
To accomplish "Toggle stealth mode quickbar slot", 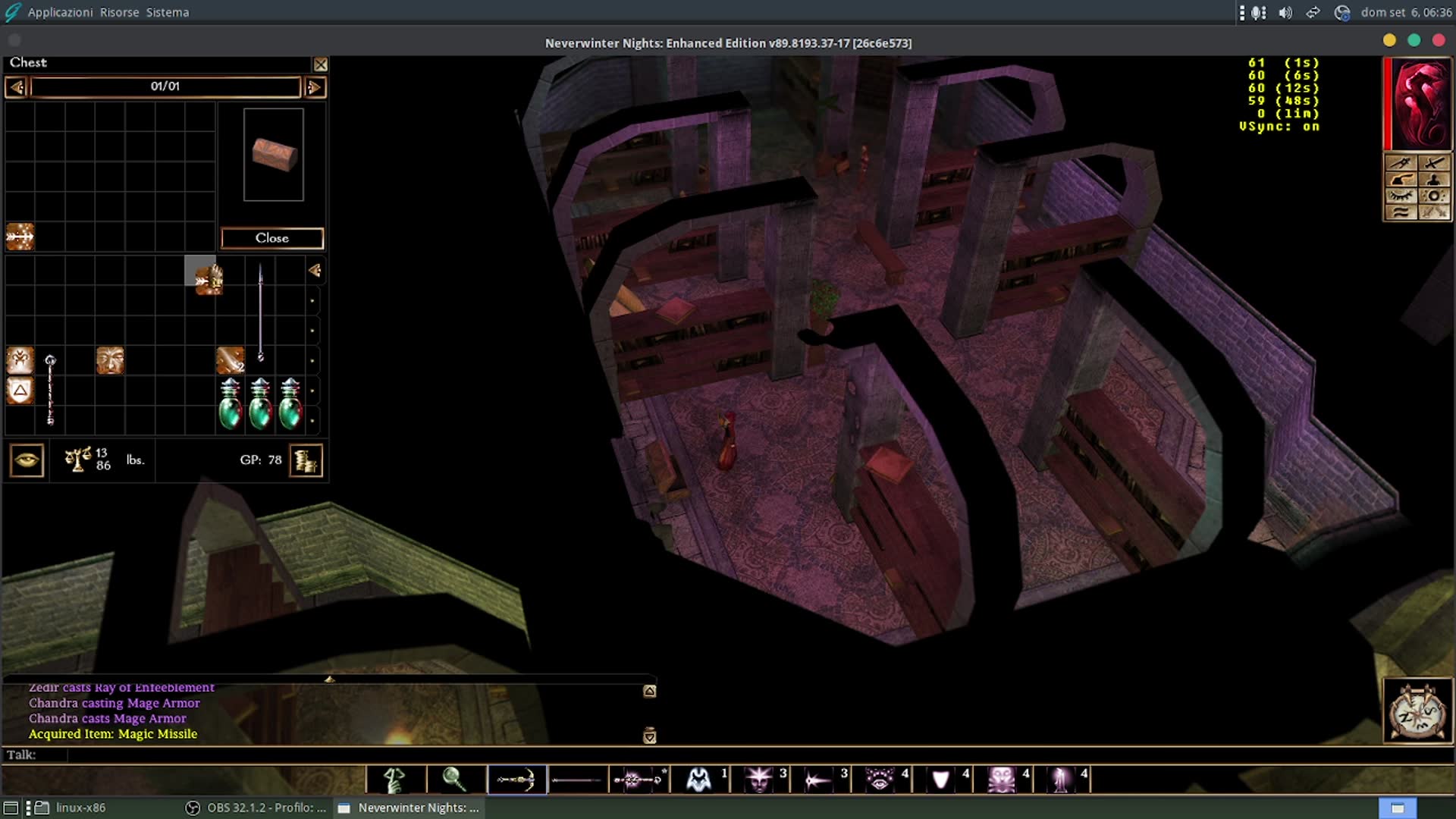I will 395,780.
